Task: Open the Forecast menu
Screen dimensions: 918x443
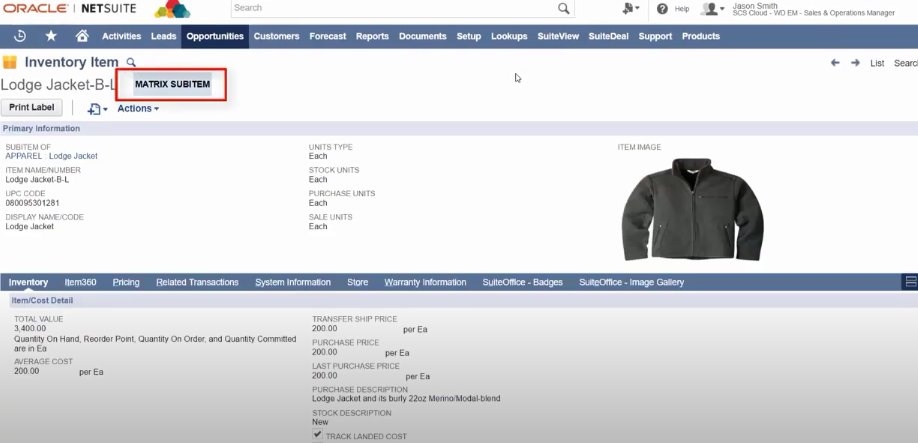Action: pos(328,36)
